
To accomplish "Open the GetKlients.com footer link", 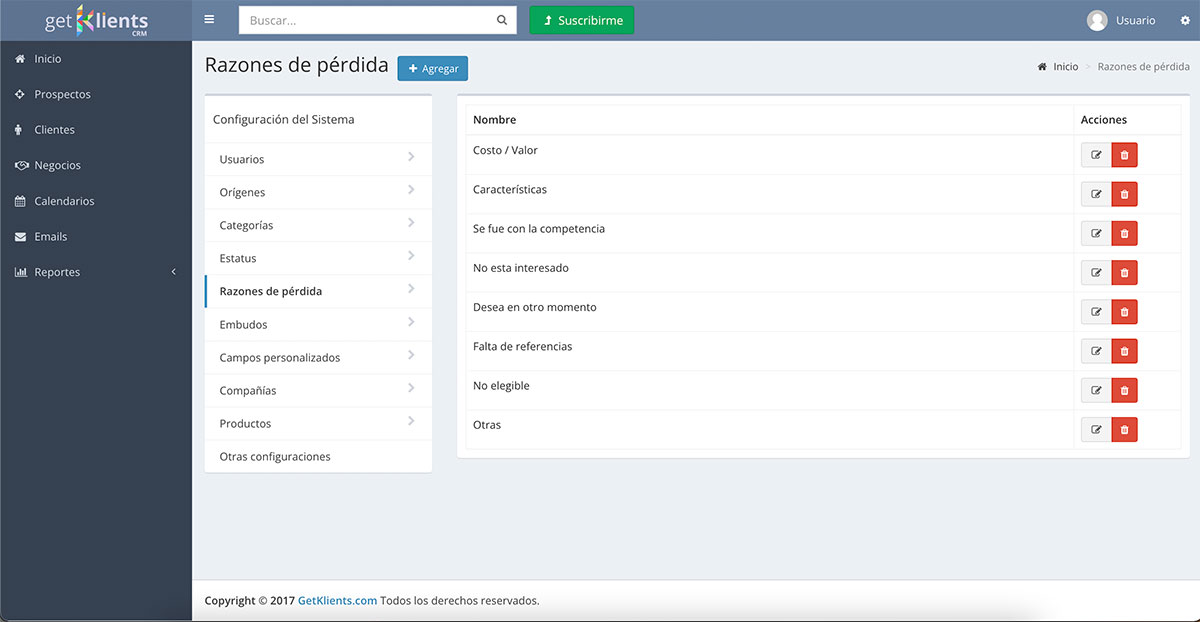I will click(x=337, y=601).
